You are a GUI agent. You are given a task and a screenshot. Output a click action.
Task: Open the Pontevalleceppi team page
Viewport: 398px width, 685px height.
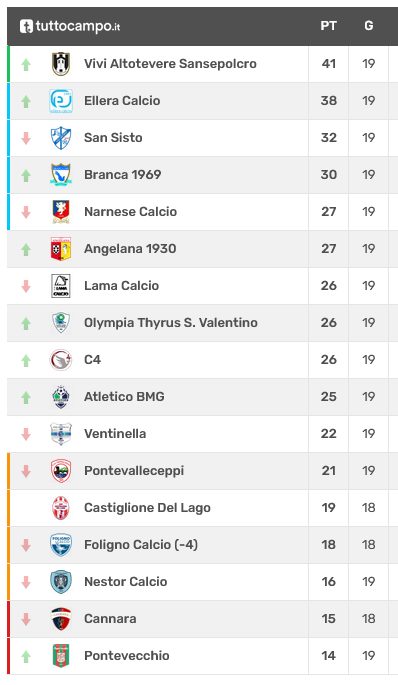[x=134, y=471]
